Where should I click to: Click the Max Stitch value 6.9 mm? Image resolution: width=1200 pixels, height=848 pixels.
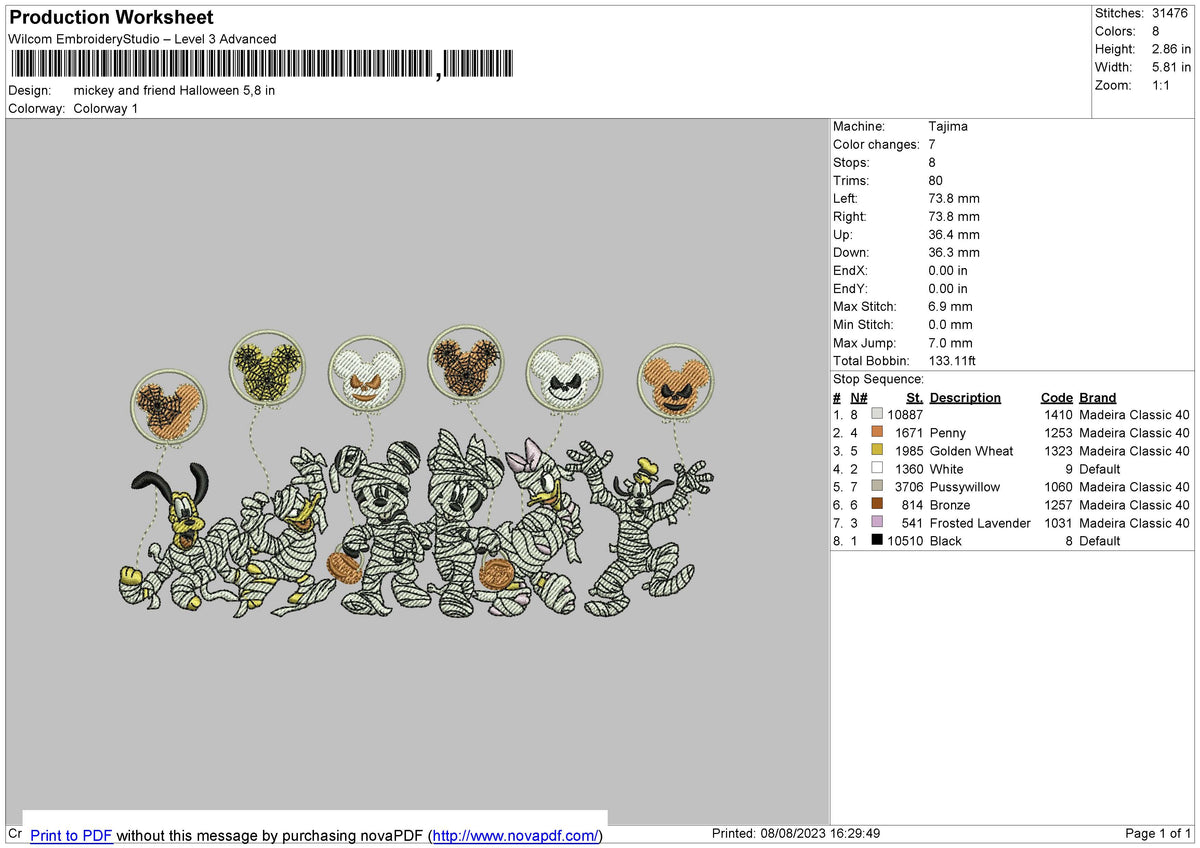click(x=950, y=306)
